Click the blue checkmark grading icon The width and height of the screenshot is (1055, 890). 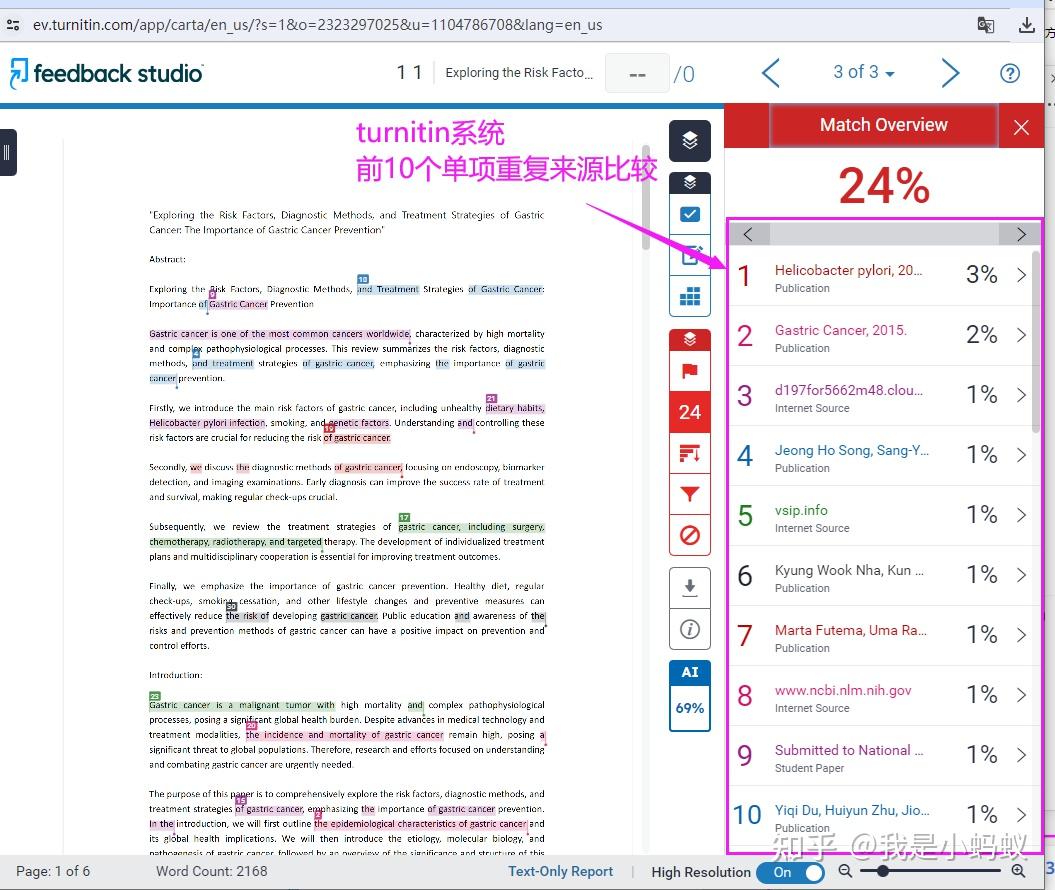[x=689, y=213]
